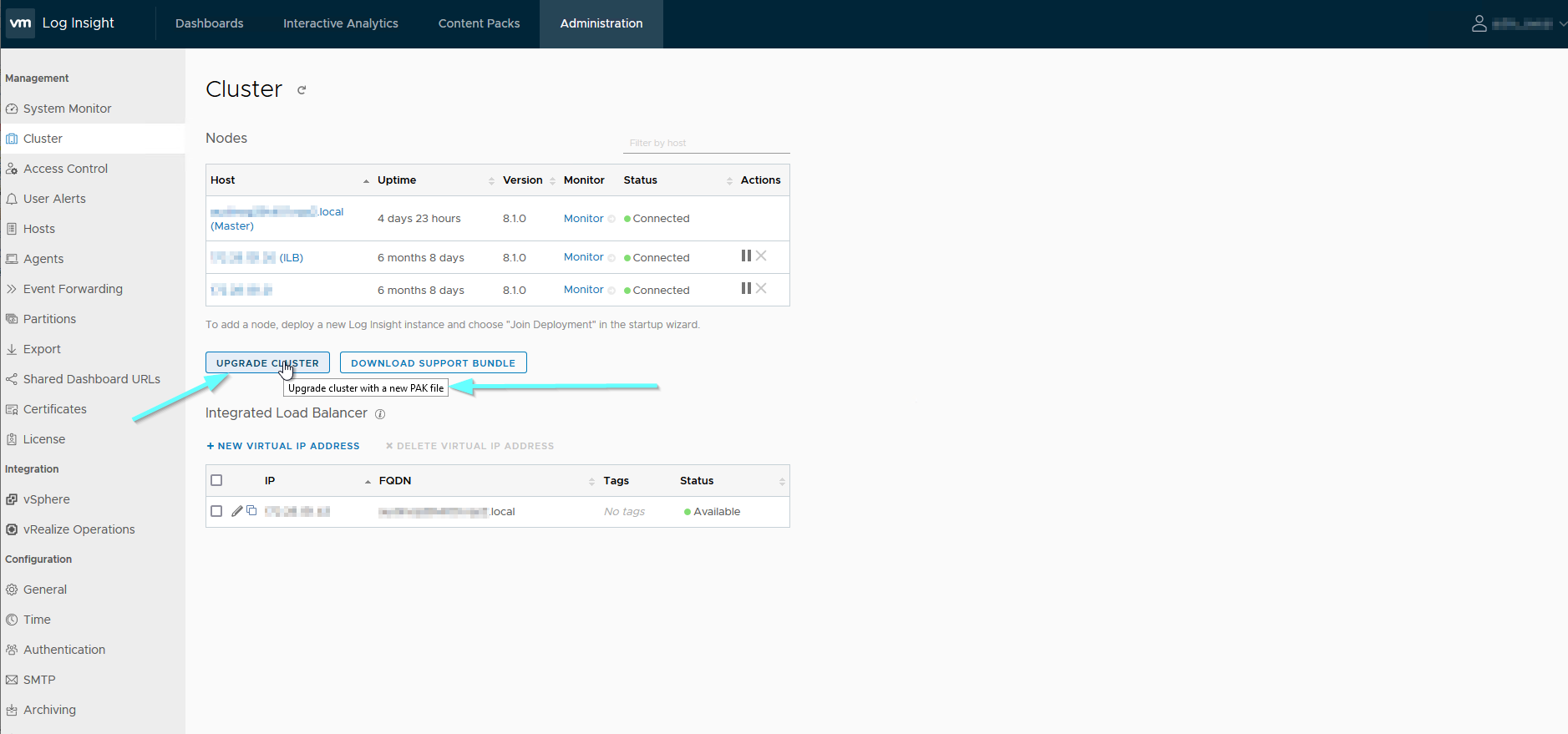Screen dimensions: 1568x734
Task: Click the No tags cell
Action: click(624, 512)
